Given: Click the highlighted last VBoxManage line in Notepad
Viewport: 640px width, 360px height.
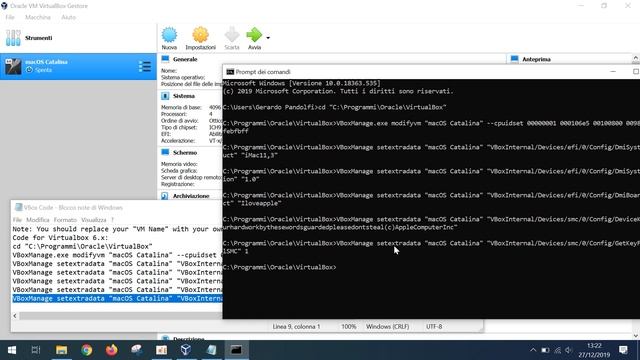Looking at the screenshot, I should pos(117,298).
